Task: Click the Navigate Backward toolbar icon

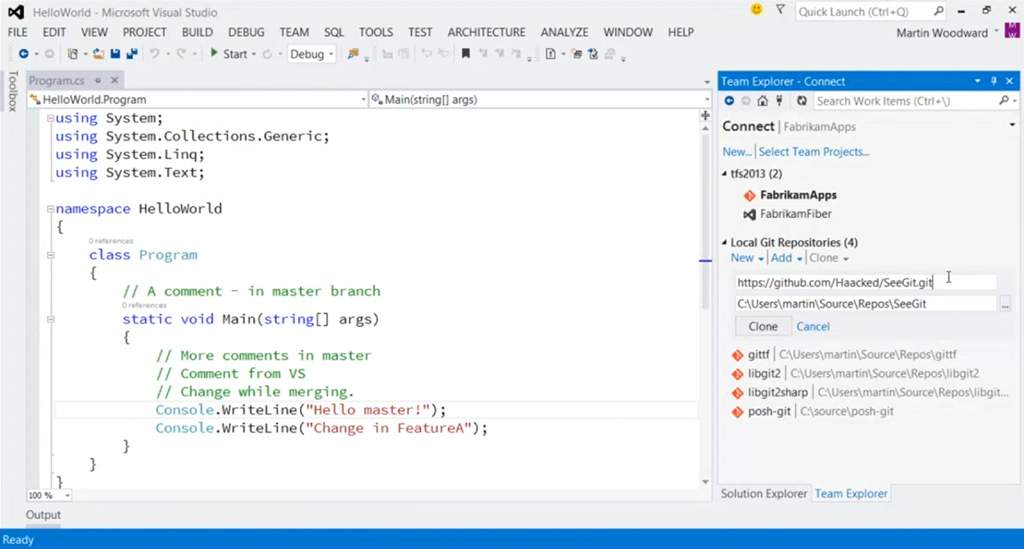Action: pos(24,54)
